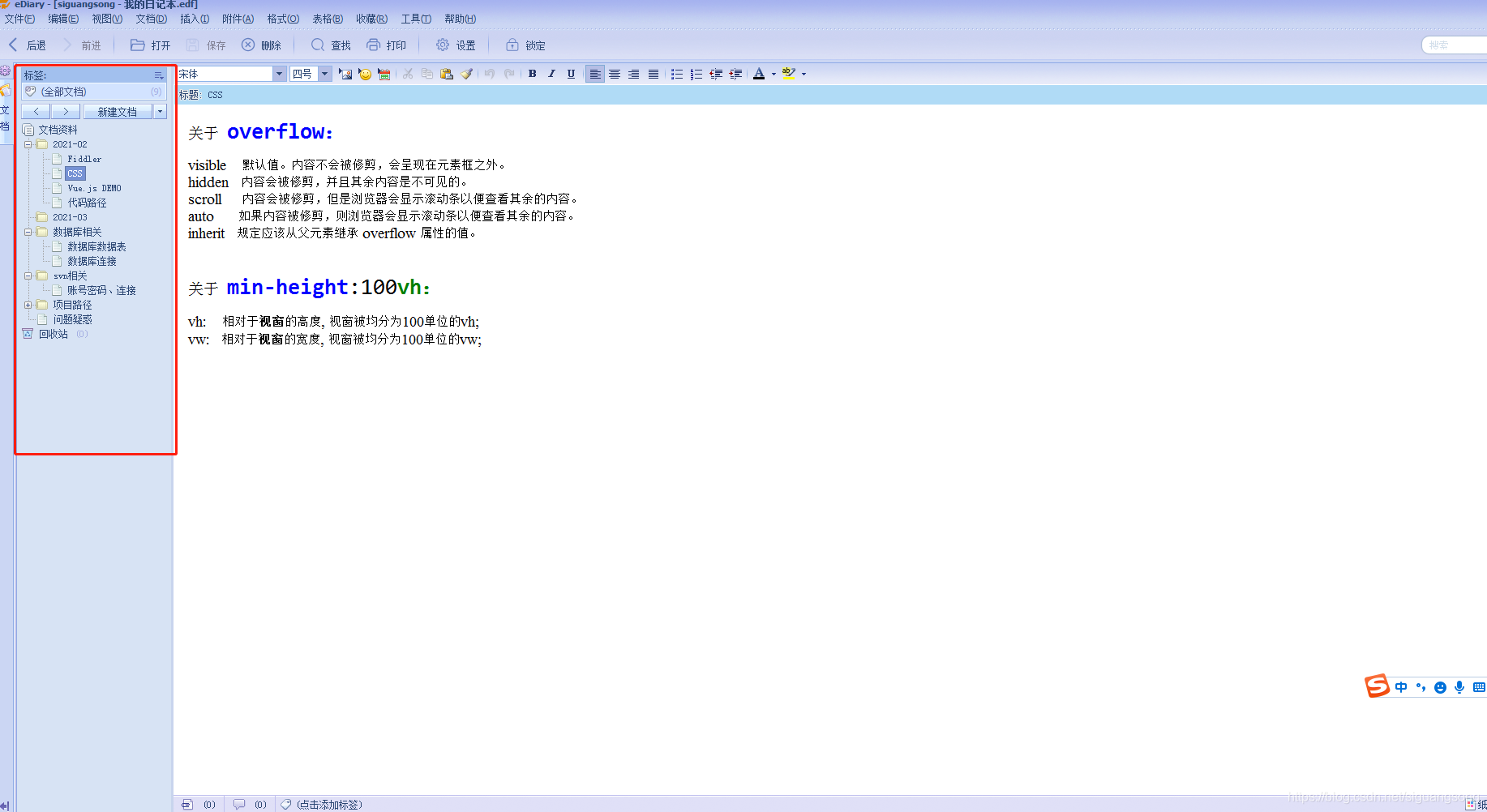Viewport: 1487px width, 812px height.
Task: Click (点击添加标签) to add tag
Action: coord(329,805)
